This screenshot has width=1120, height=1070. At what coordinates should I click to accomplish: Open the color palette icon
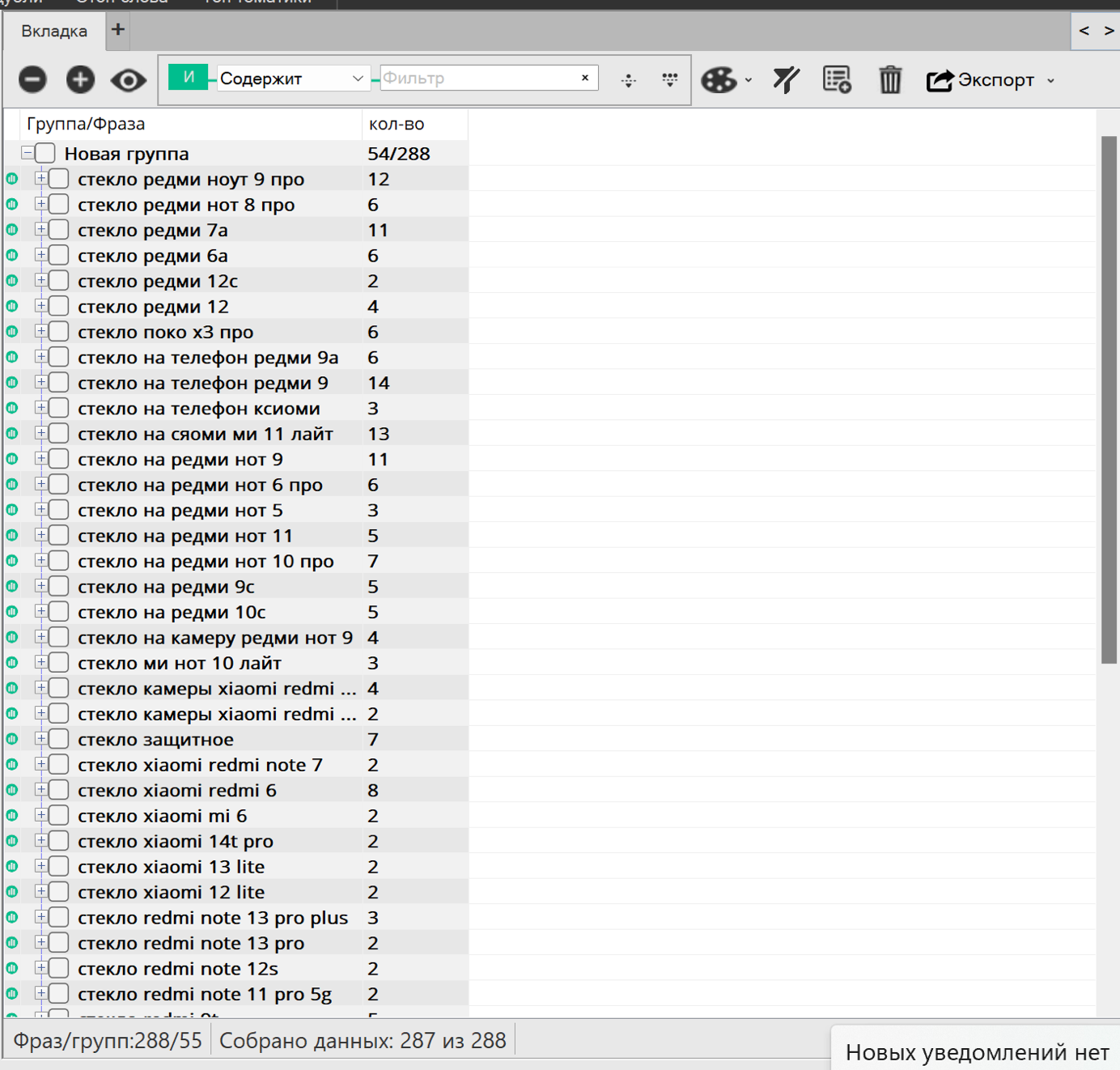pyautogui.click(x=719, y=80)
